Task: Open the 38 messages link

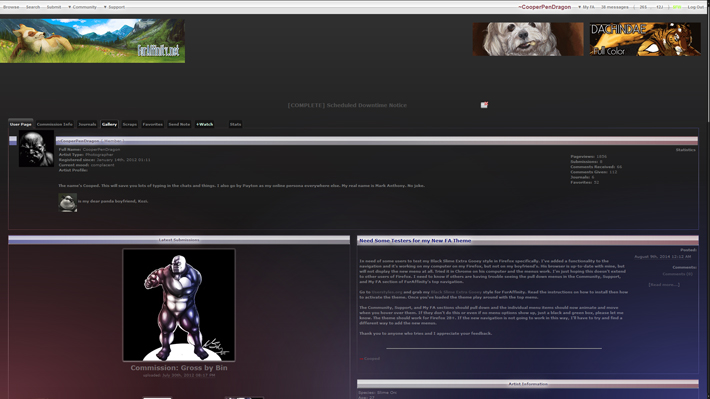Action: (x=614, y=7)
